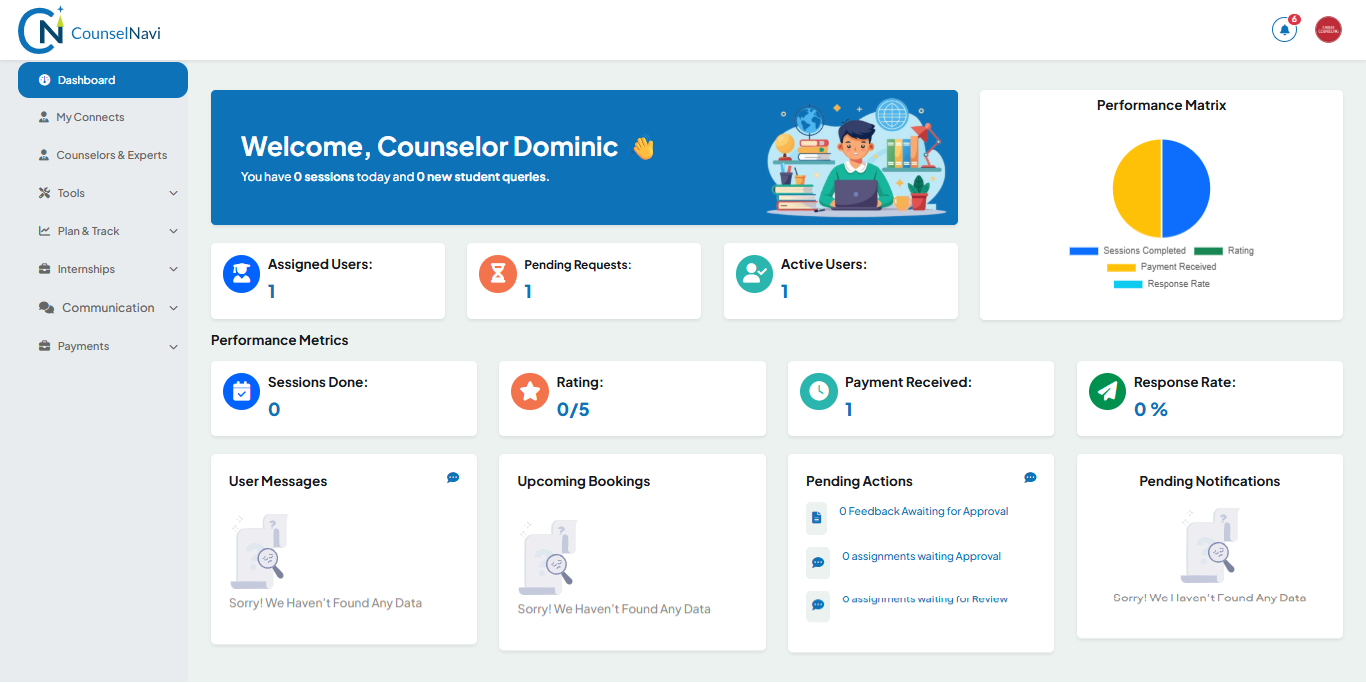This screenshot has width=1366, height=684.
Task: Go to Counselors & Experts page
Action: 111,155
